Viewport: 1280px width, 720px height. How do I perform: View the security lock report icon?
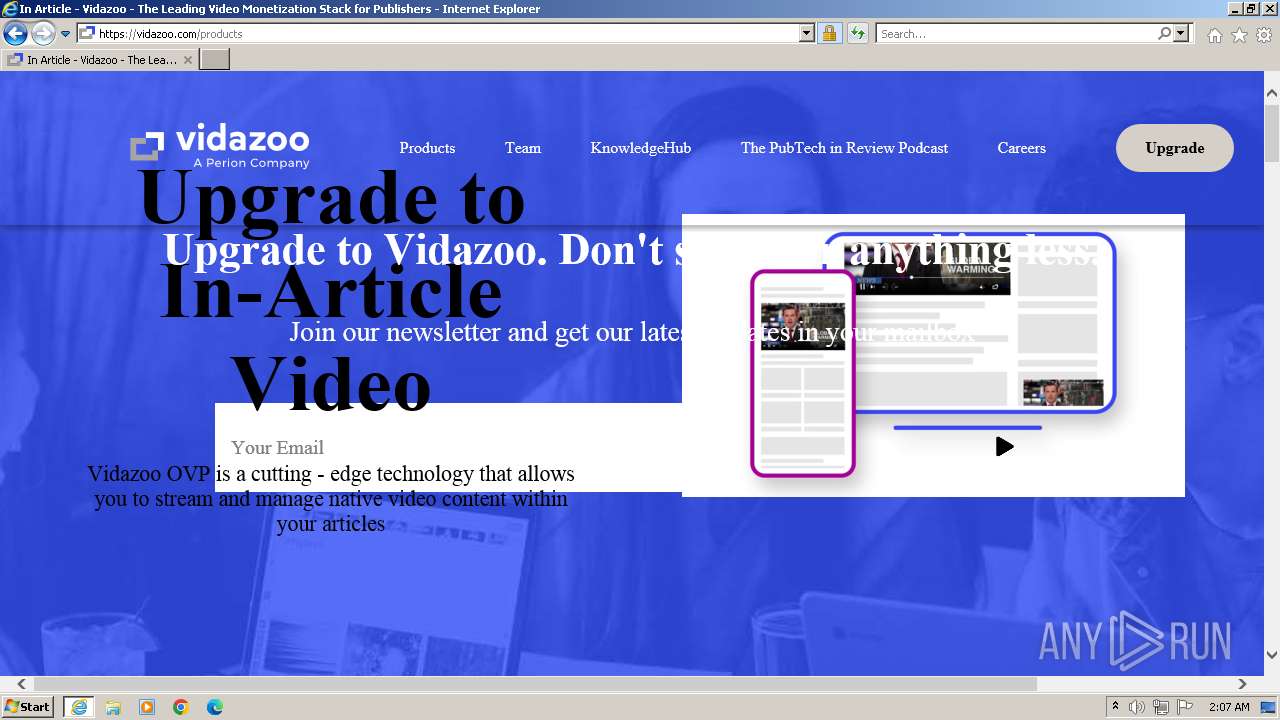tap(829, 34)
